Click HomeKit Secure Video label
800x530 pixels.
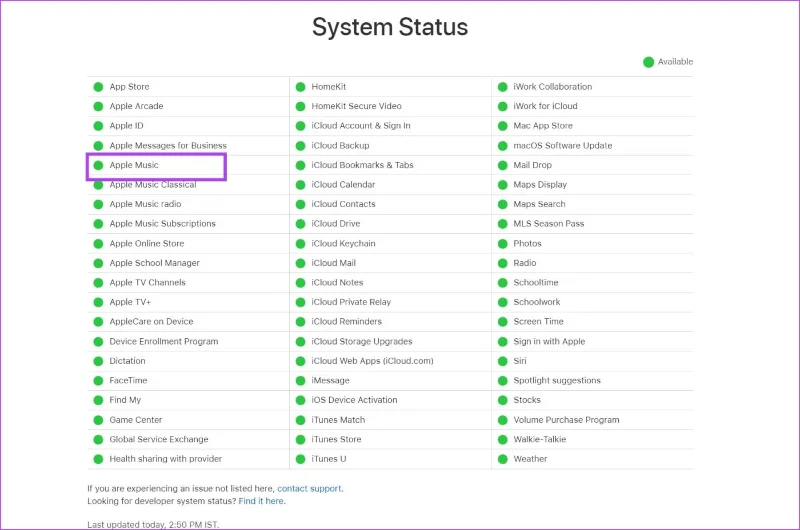[x=357, y=107]
